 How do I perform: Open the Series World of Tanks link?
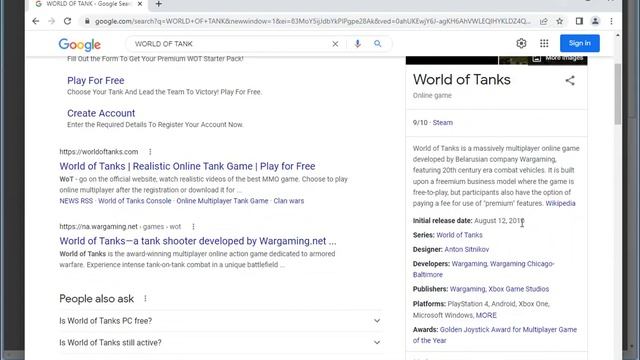click(x=459, y=235)
